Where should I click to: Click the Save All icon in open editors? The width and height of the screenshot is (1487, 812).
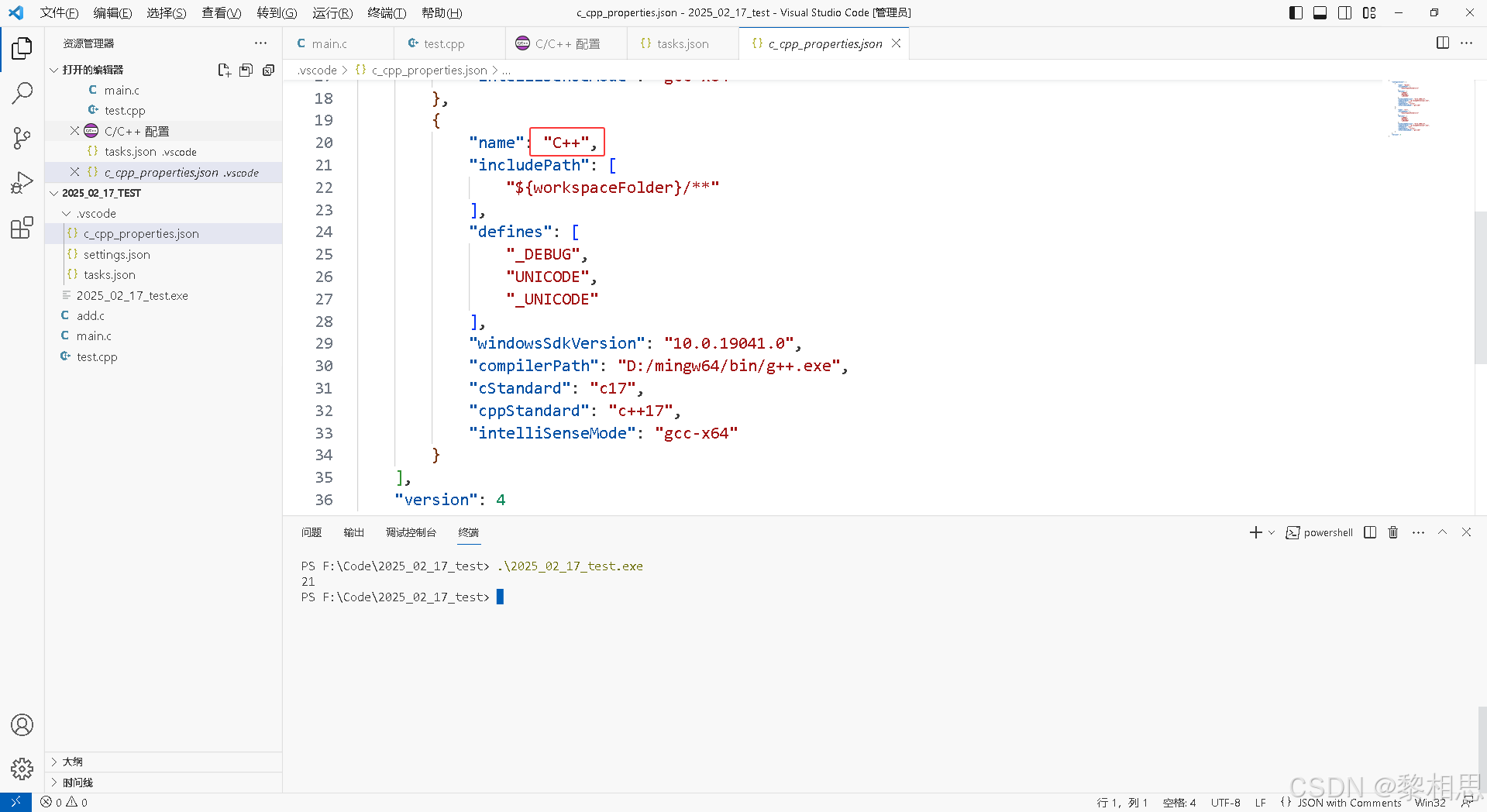246,70
